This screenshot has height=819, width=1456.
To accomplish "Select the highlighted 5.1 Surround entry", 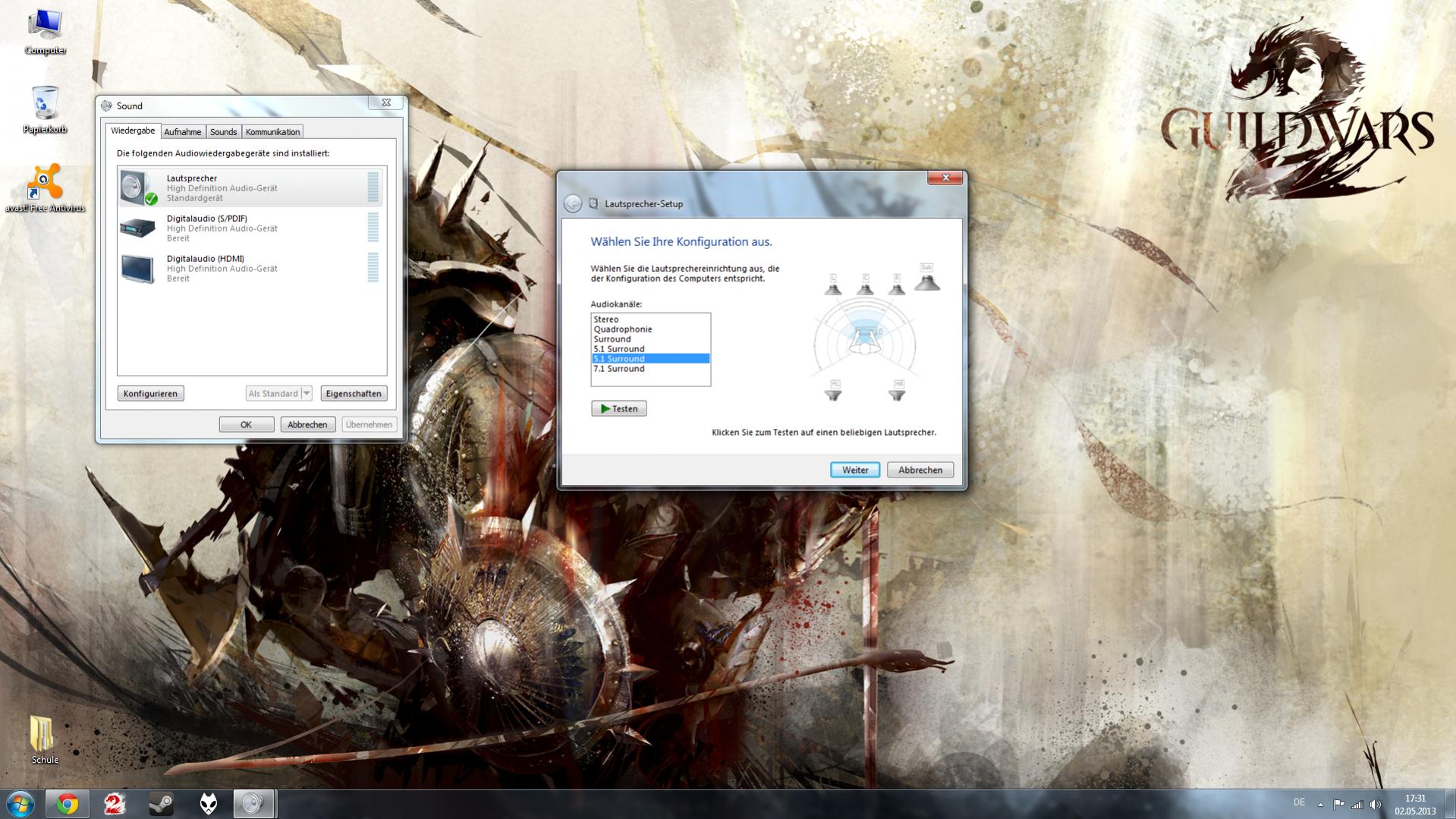I will click(x=651, y=359).
